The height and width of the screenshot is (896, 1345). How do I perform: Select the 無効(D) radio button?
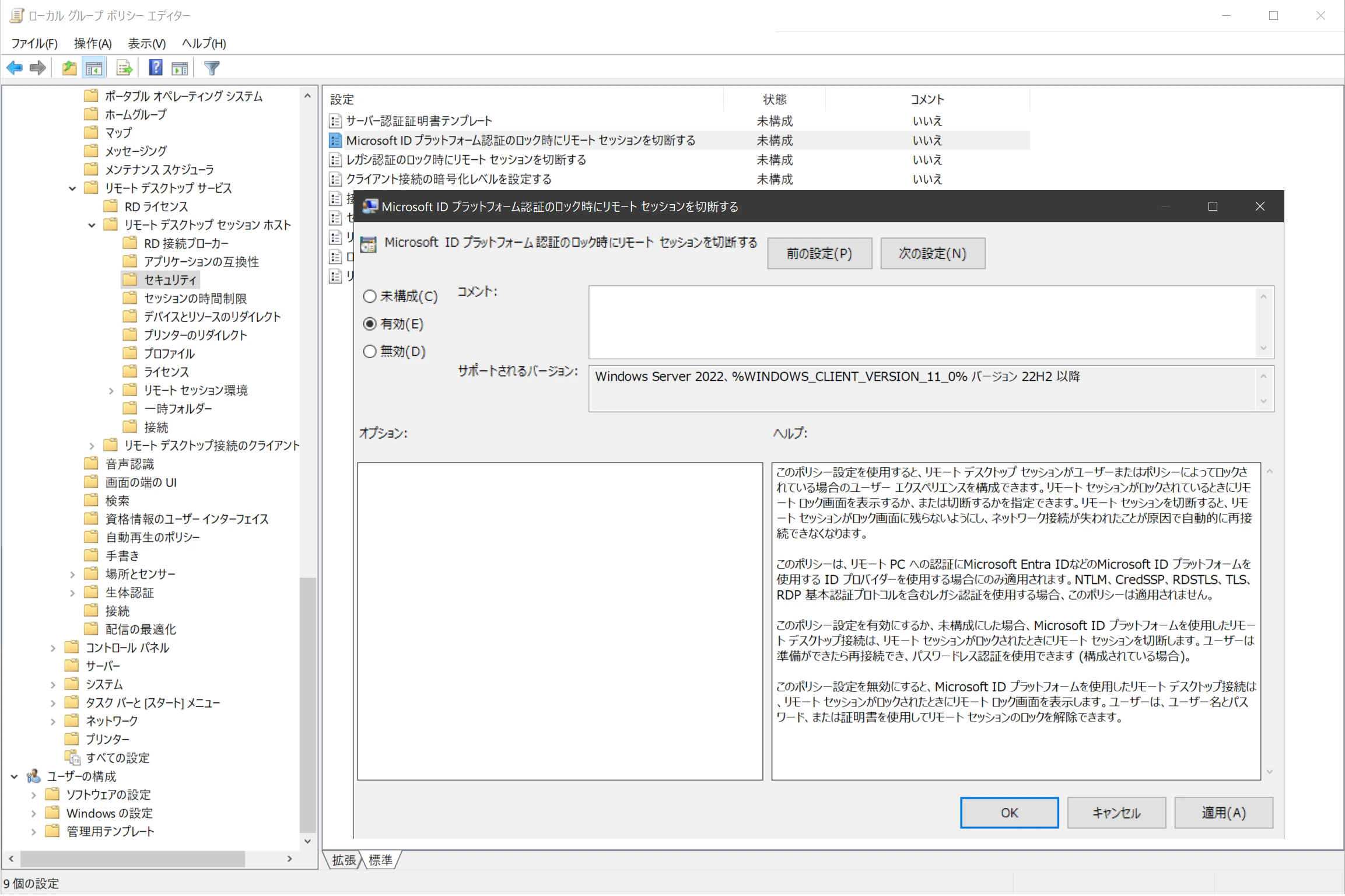(x=370, y=351)
